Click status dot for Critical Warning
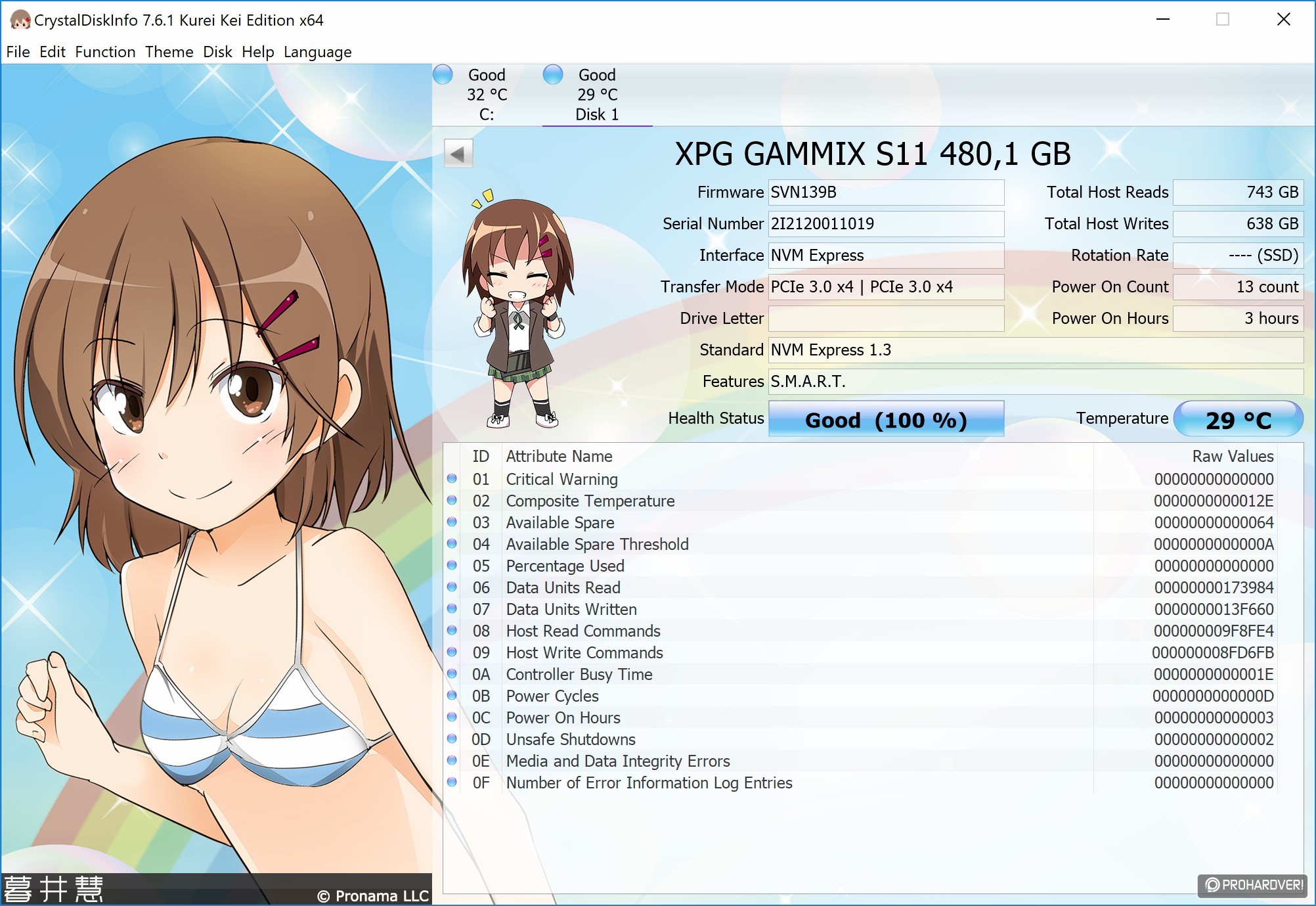1316x906 pixels. tap(452, 479)
